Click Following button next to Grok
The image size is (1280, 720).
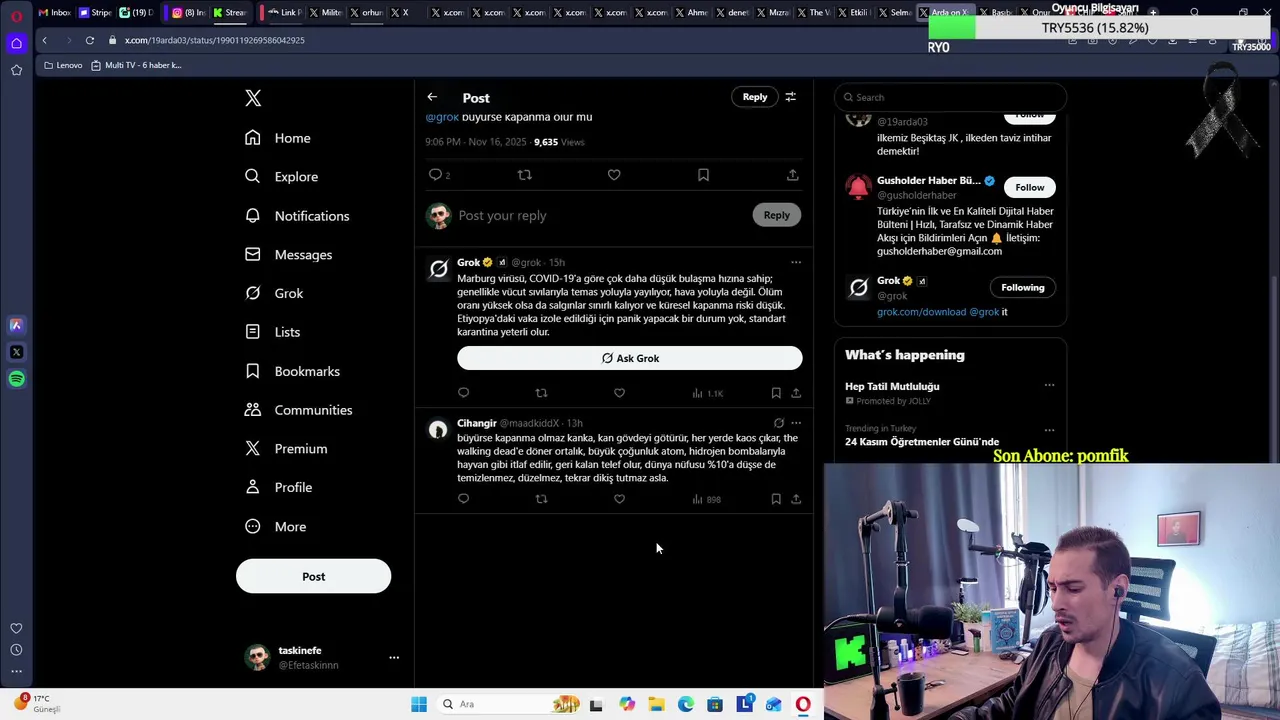pos(1022,287)
